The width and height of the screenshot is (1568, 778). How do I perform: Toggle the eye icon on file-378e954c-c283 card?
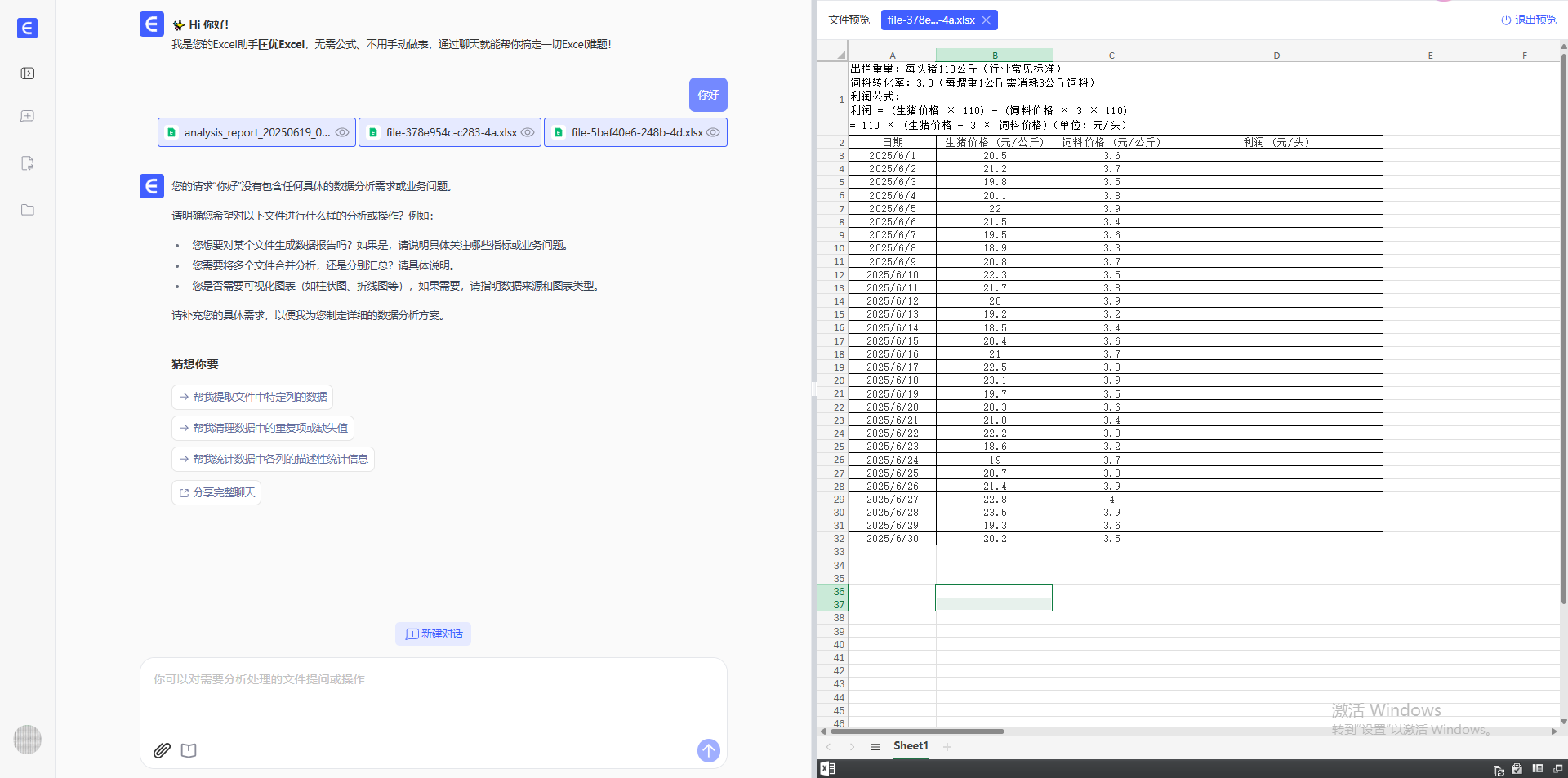pyautogui.click(x=528, y=132)
